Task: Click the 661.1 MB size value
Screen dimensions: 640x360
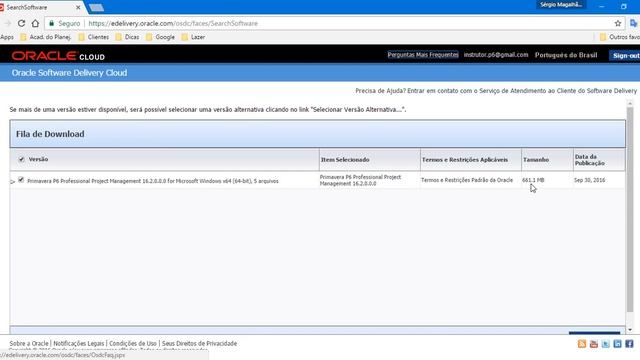Action: (x=533, y=180)
